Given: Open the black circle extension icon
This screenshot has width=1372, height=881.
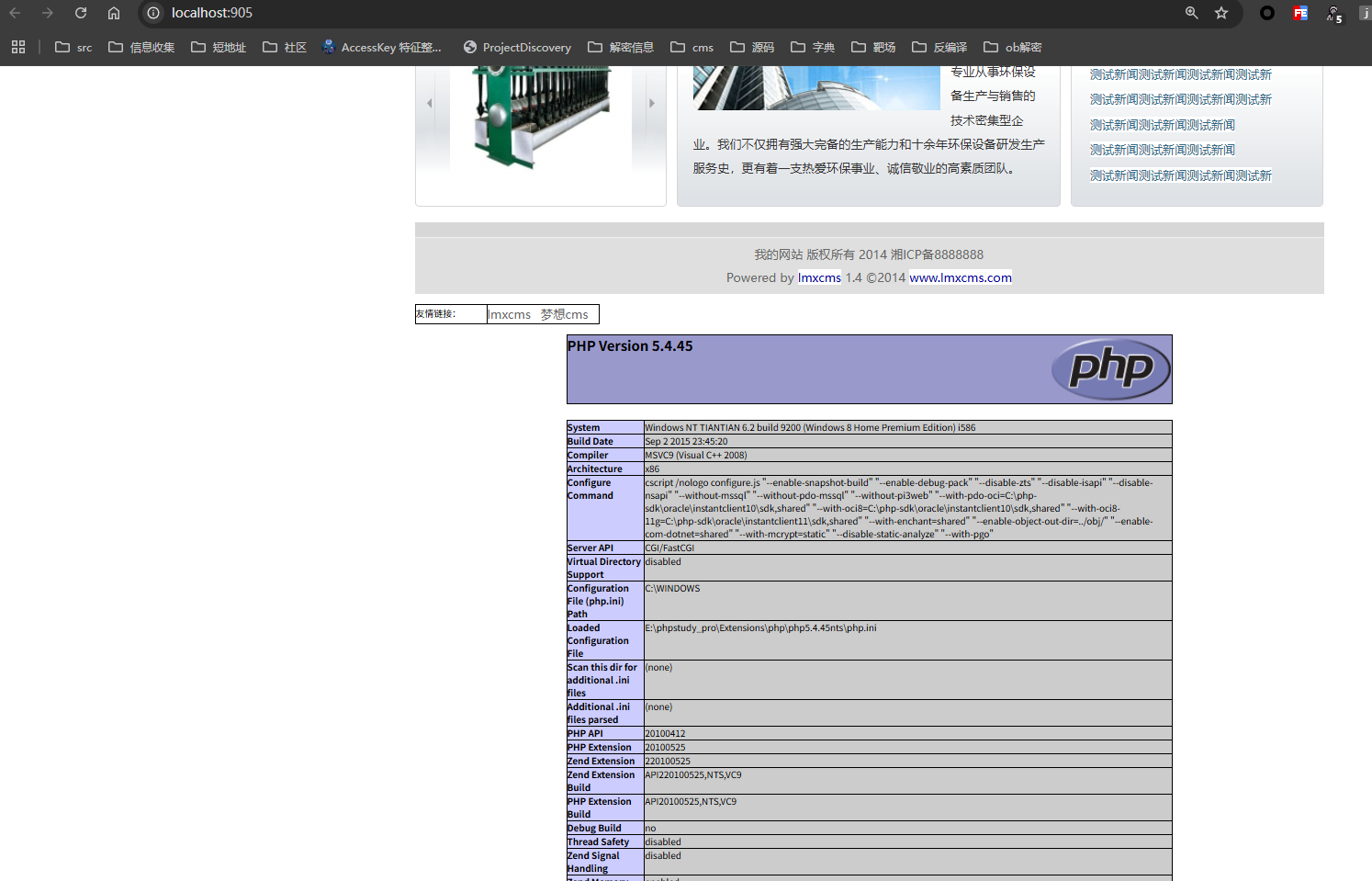Looking at the screenshot, I should tap(1267, 13).
